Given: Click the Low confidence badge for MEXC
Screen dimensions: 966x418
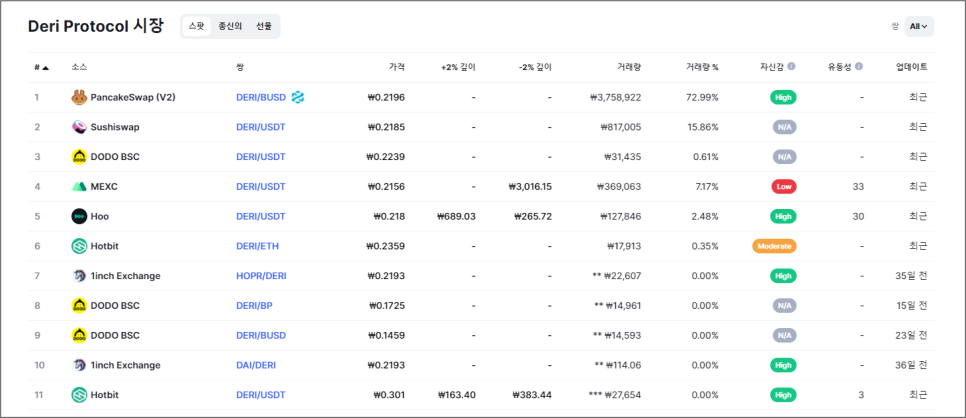Looking at the screenshot, I should click(x=783, y=186).
